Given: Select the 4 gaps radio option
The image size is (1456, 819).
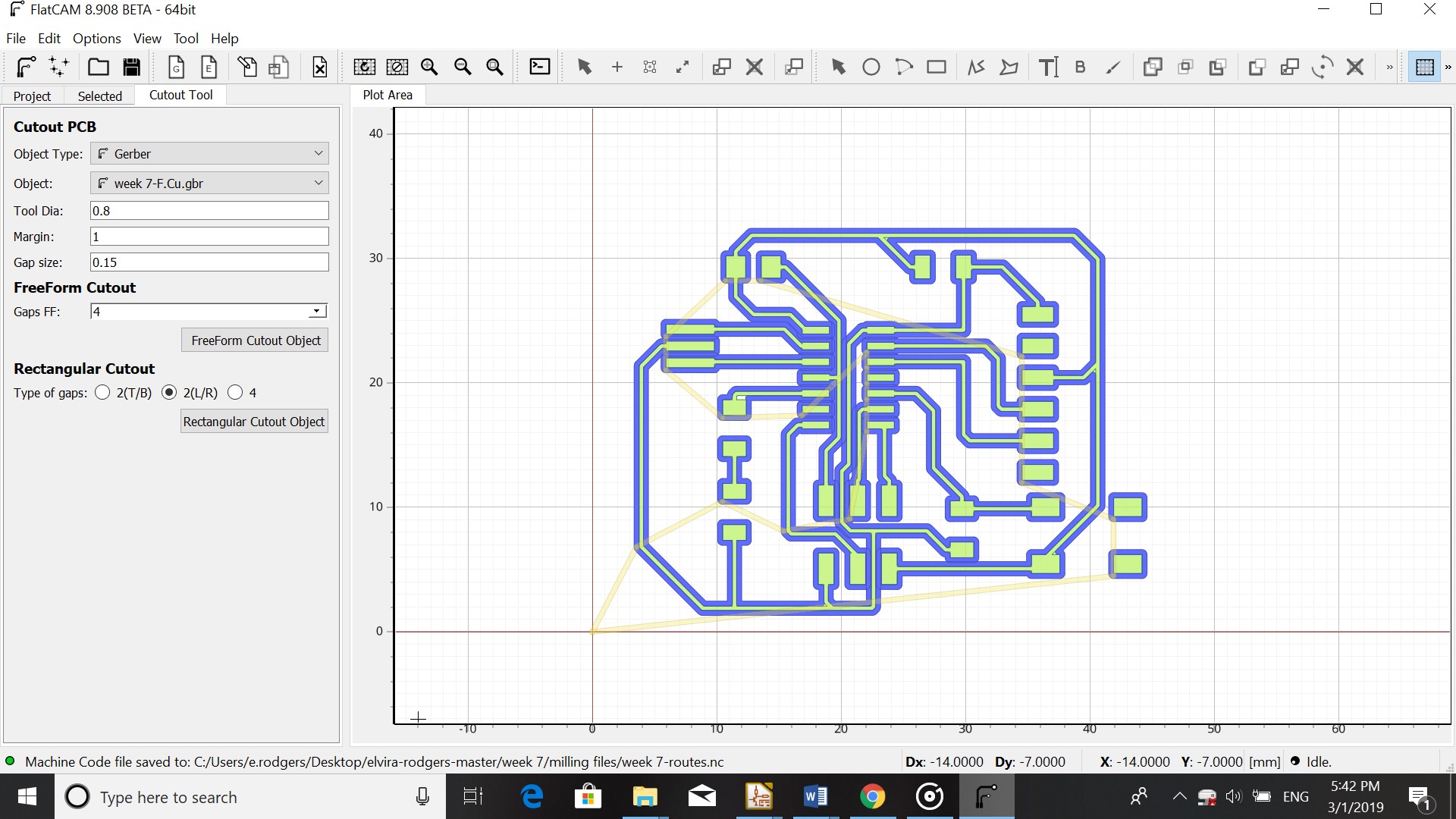Looking at the screenshot, I should (235, 393).
